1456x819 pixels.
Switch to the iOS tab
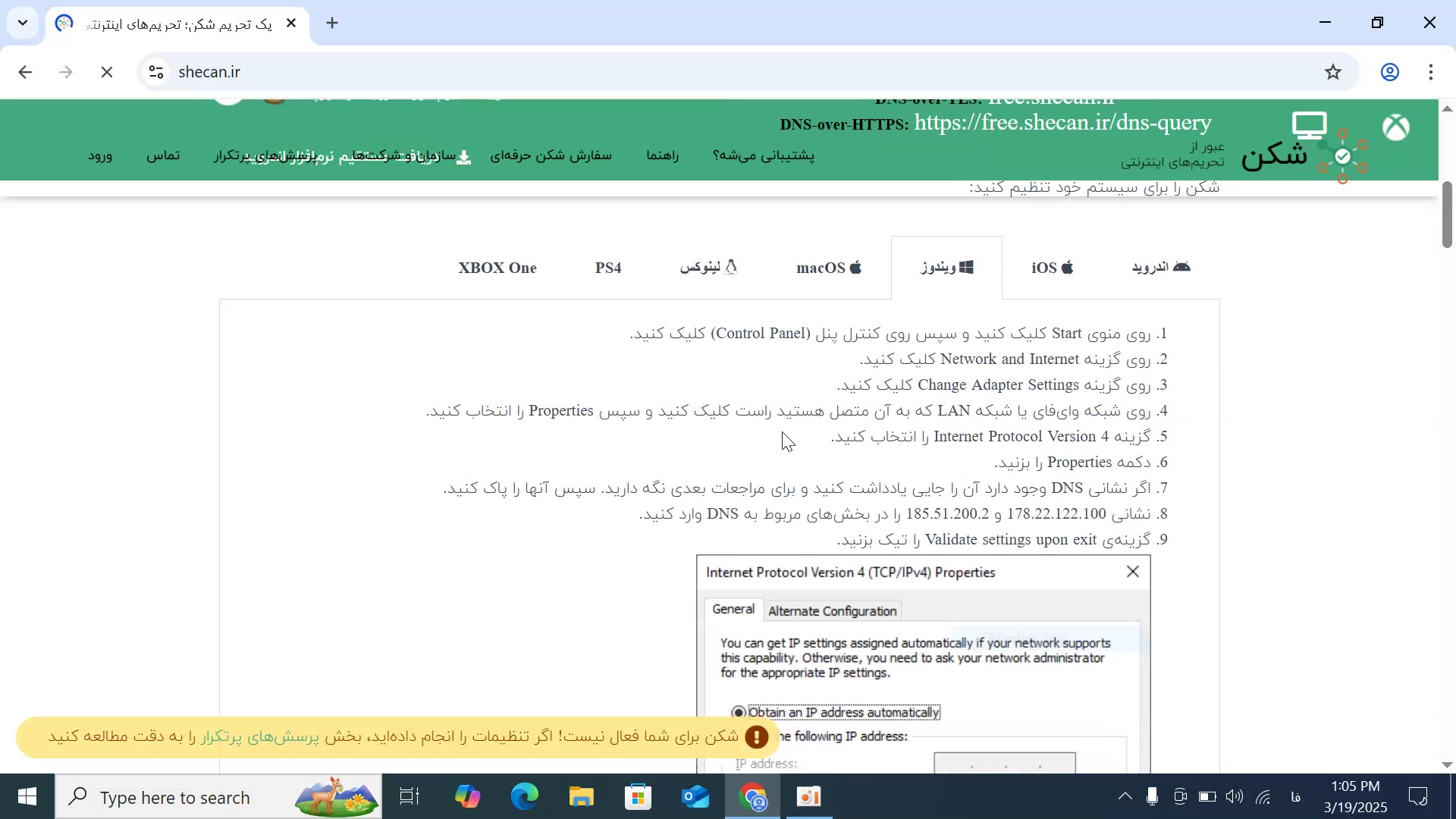click(1053, 268)
